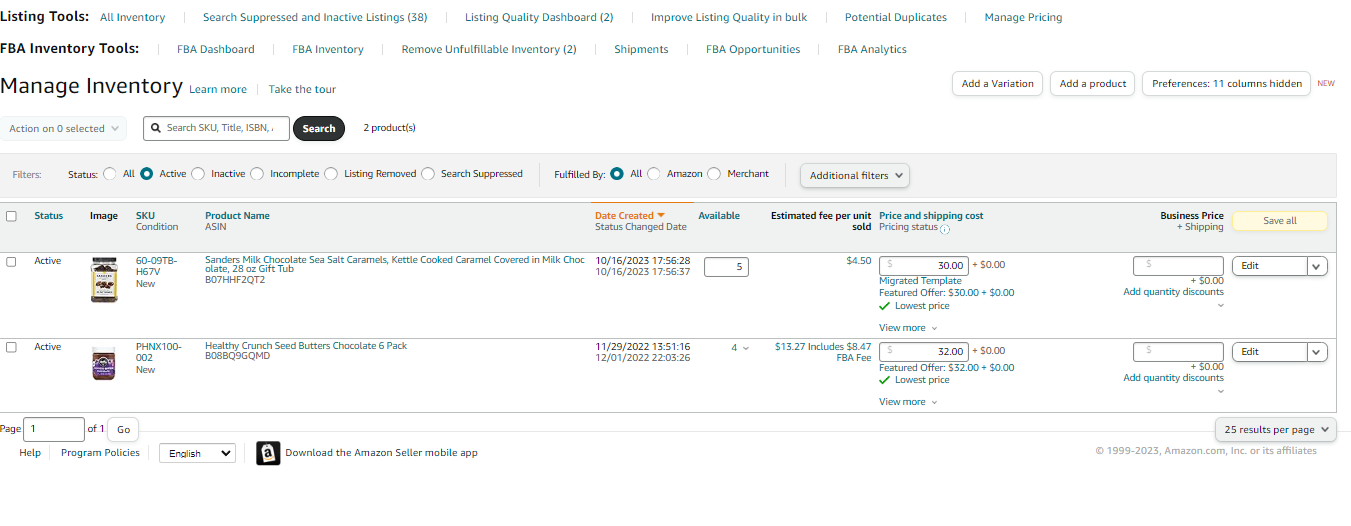1351x526 pixels.
Task: Click the Date Created sort arrow
Action: [661, 216]
